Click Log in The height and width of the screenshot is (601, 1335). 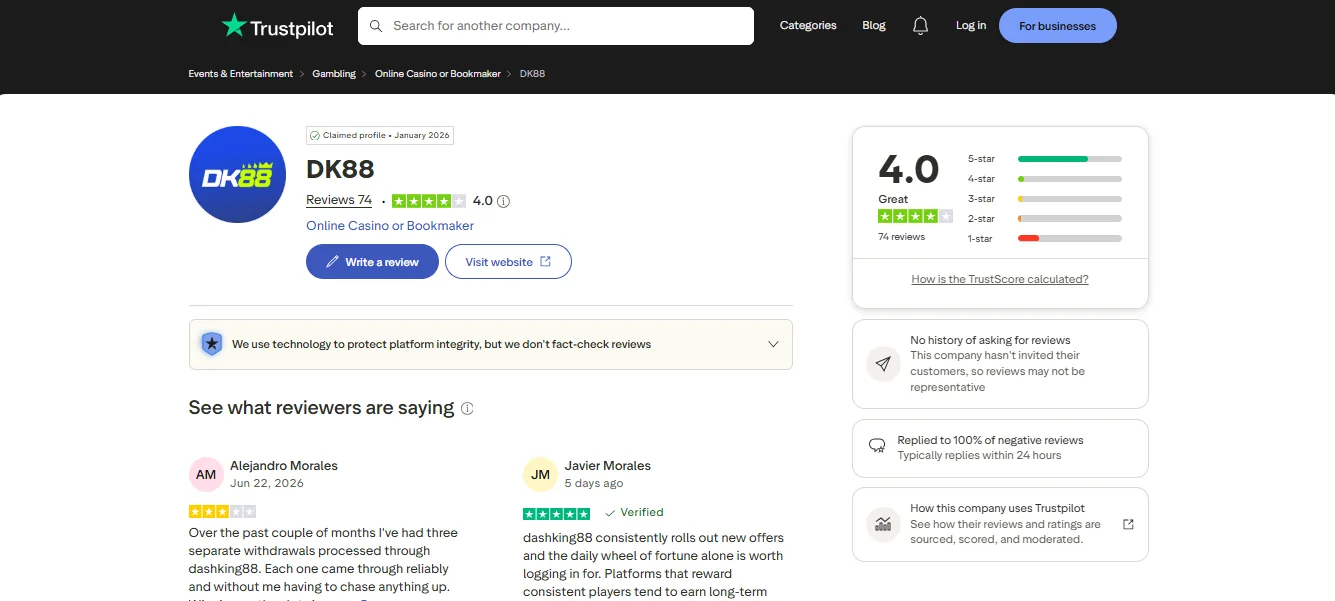[x=971, y=26]
